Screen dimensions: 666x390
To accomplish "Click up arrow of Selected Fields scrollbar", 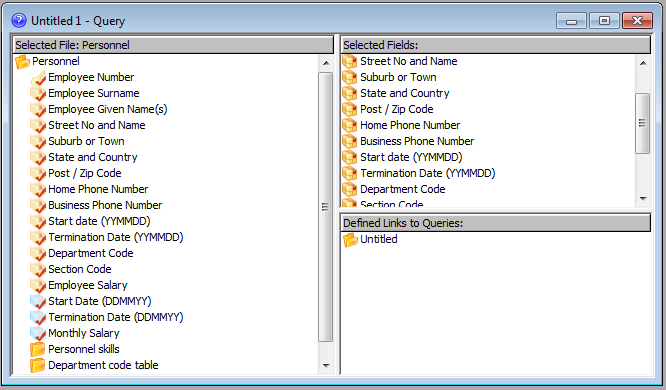I will (643, 63).
